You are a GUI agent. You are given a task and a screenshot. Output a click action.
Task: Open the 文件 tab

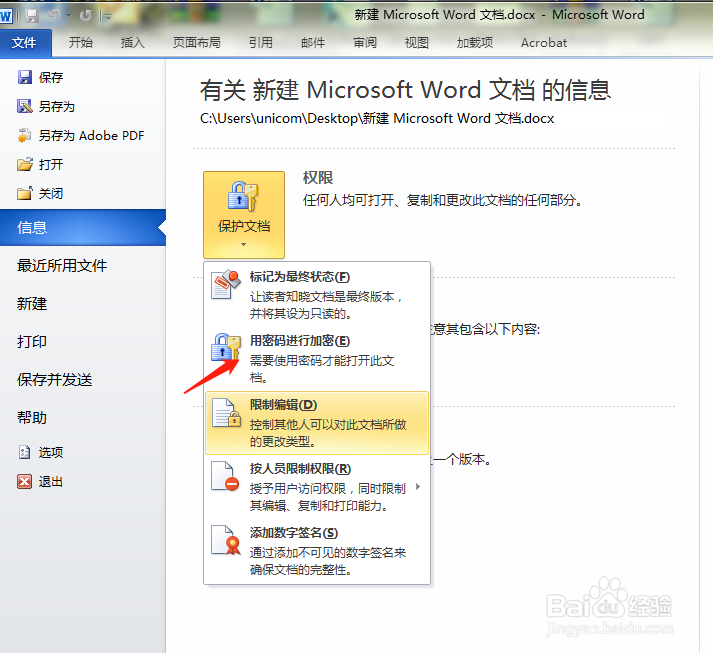[25, 43]
